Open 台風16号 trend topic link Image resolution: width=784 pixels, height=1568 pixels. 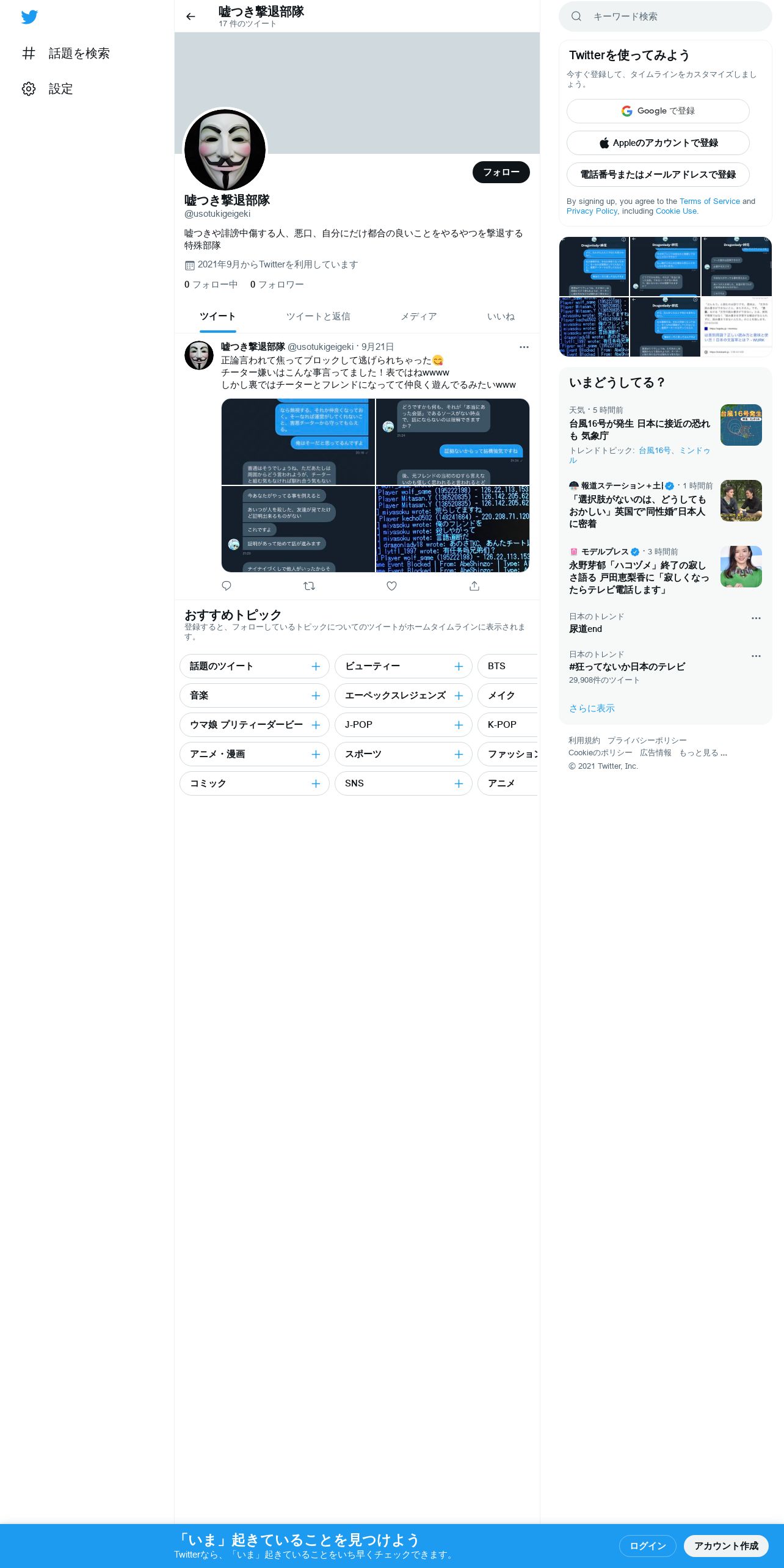(655, 450)
